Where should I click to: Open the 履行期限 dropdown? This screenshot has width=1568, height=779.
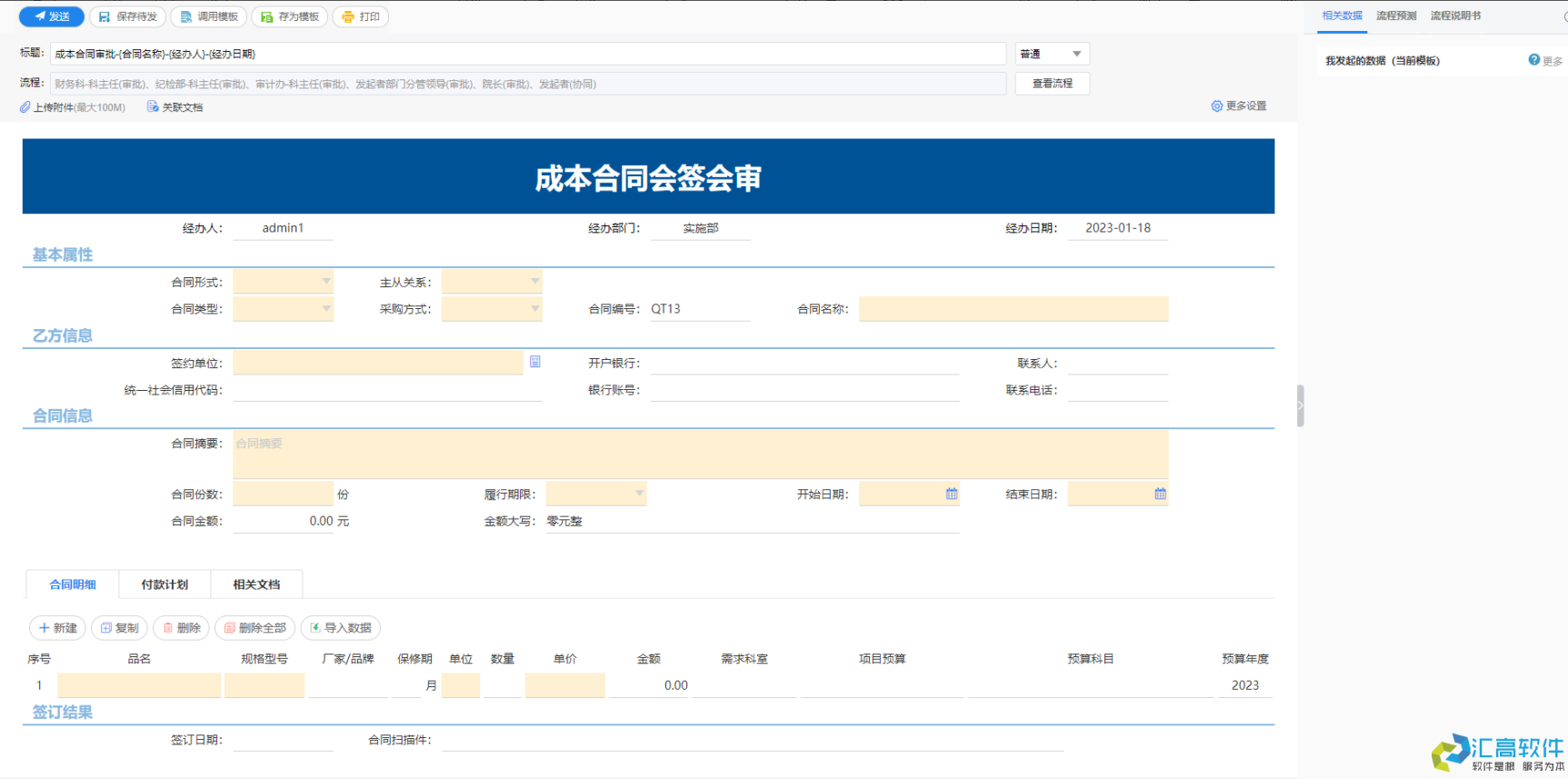tap(639, 494)
